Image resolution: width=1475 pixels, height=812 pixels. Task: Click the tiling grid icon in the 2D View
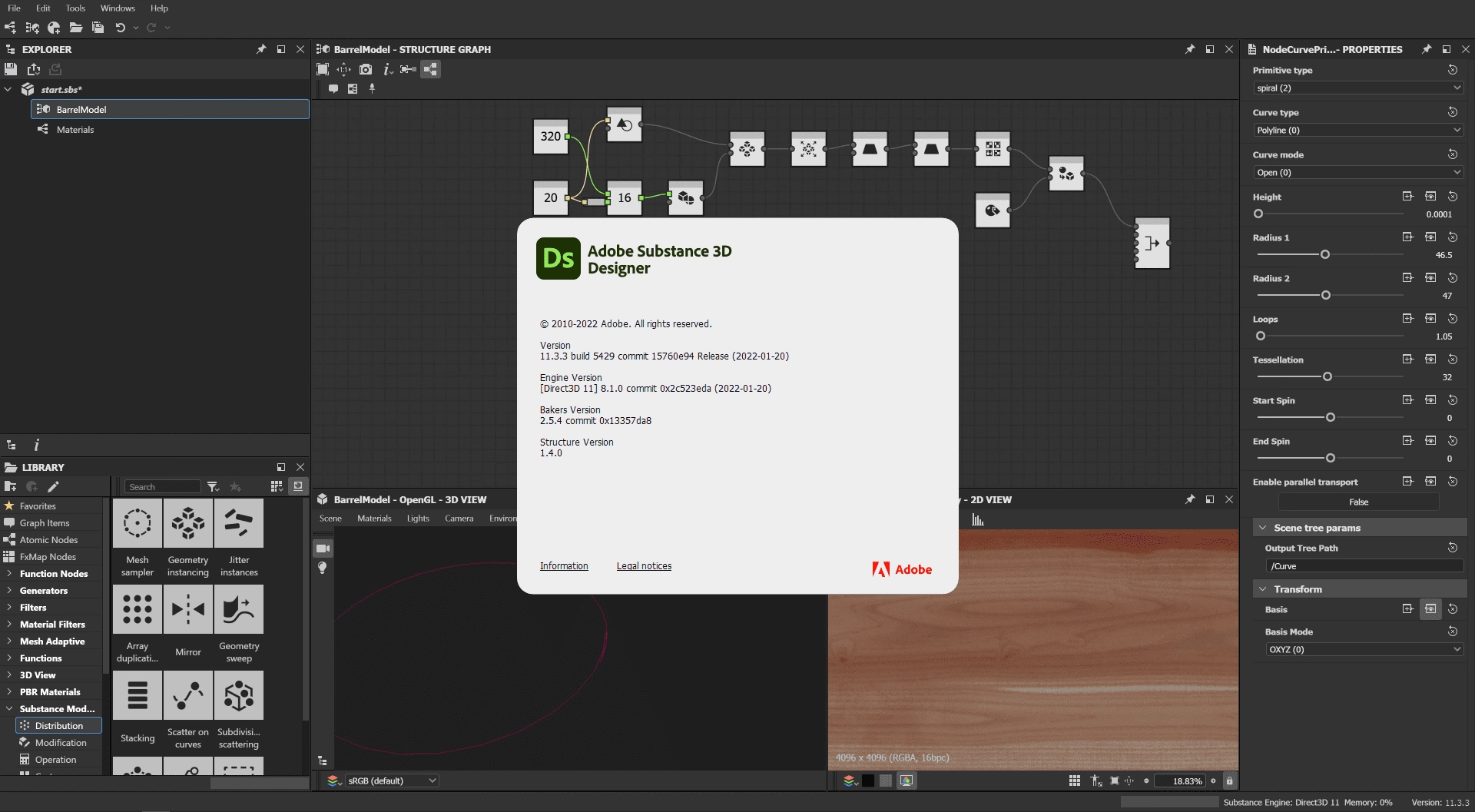coord(1075,781)
